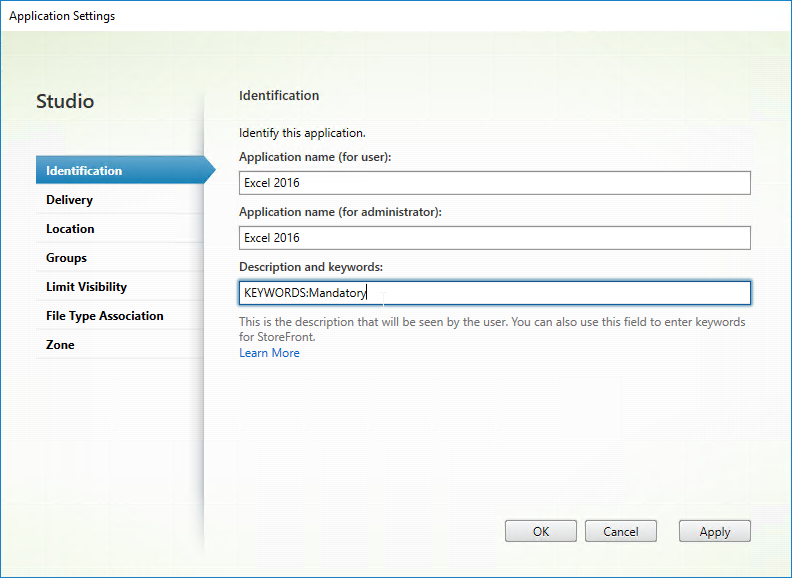Click the Application Settings title bar
Viewport: 792px width, 578px height.
tap(396, 16)
